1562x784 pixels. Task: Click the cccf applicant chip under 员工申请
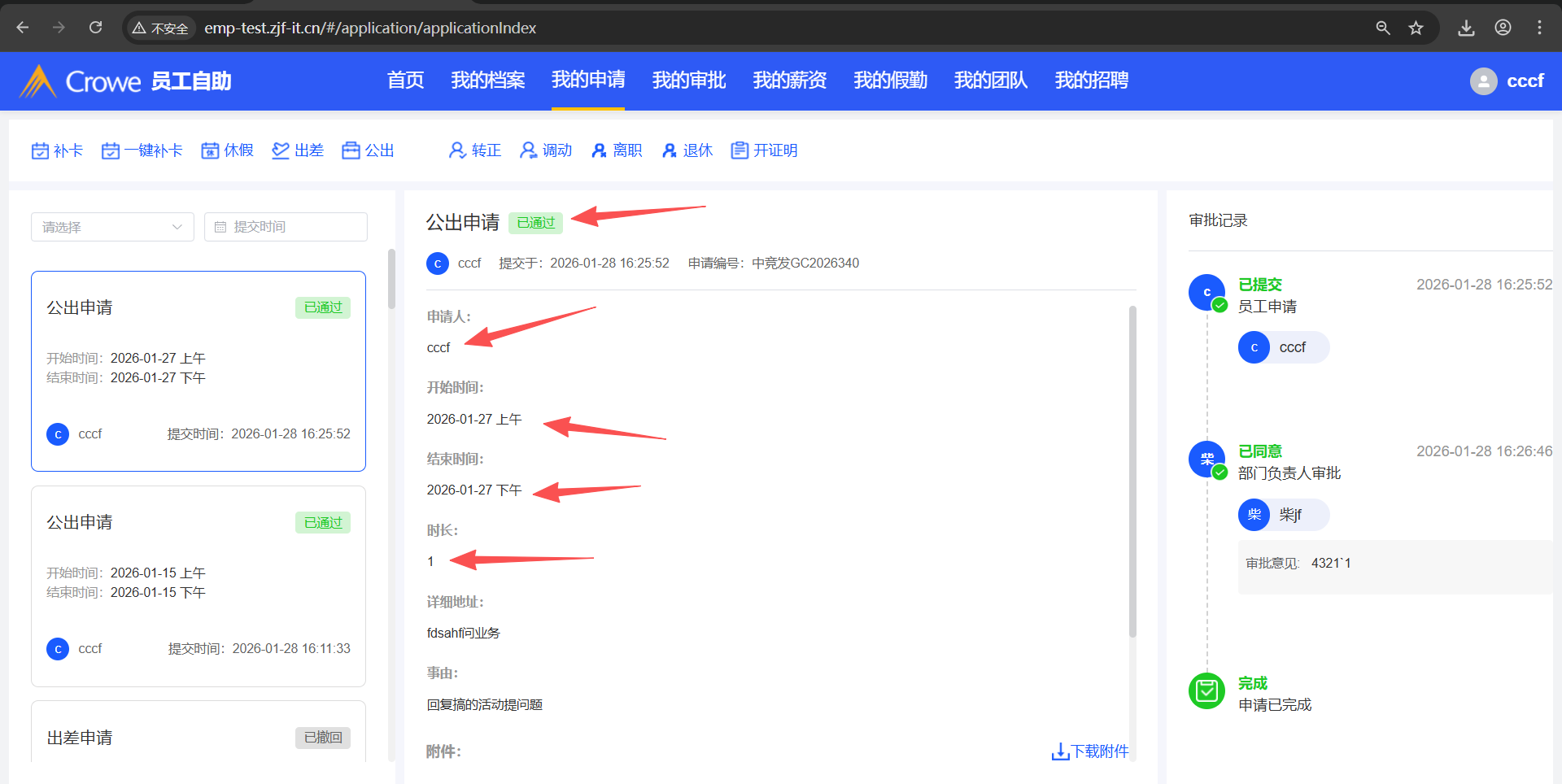coord(1284,347)
